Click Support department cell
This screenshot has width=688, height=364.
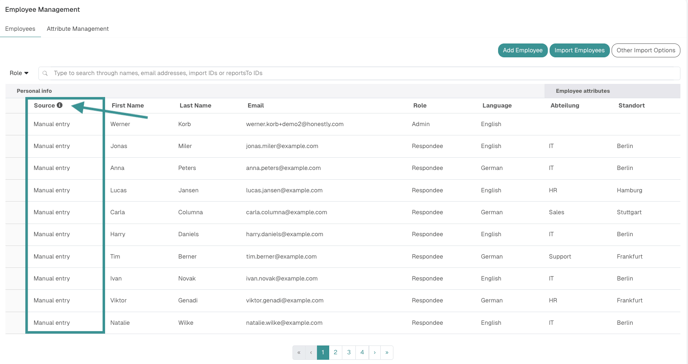pos(560,257)
